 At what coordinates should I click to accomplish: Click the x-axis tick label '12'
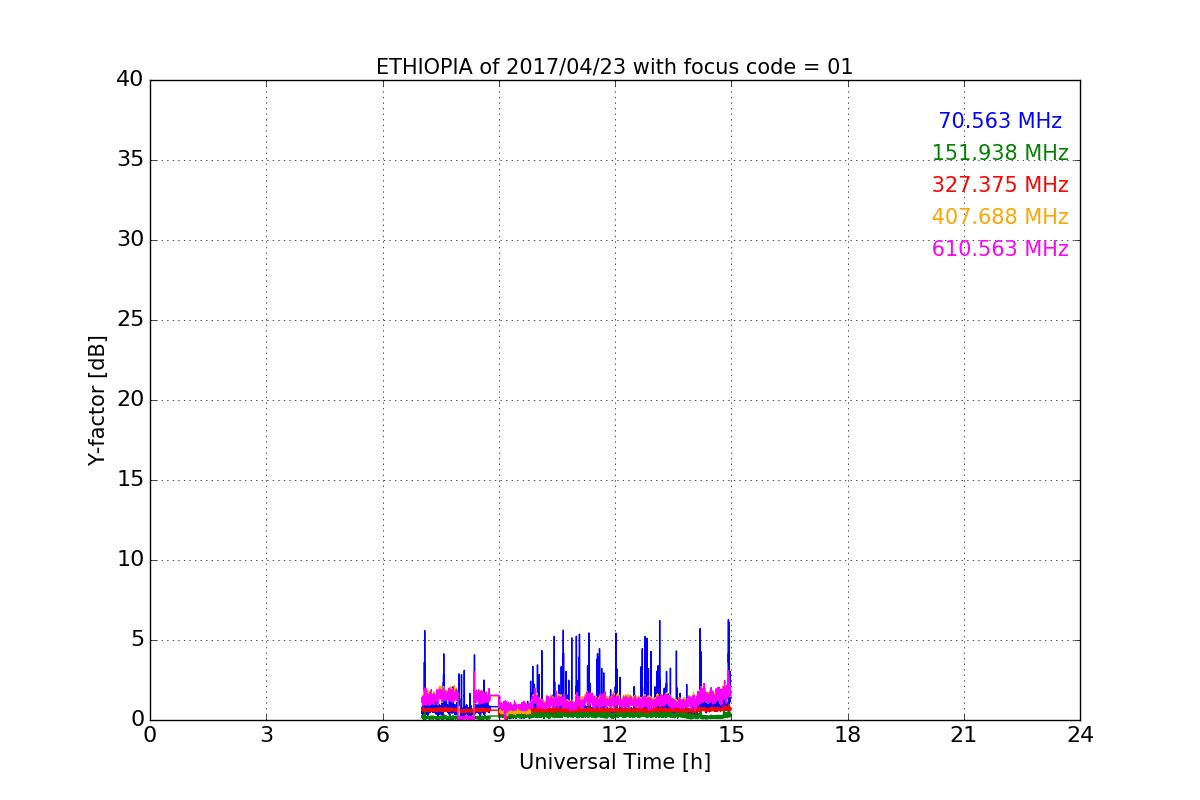pyautogui.click(x=615, y=735)
